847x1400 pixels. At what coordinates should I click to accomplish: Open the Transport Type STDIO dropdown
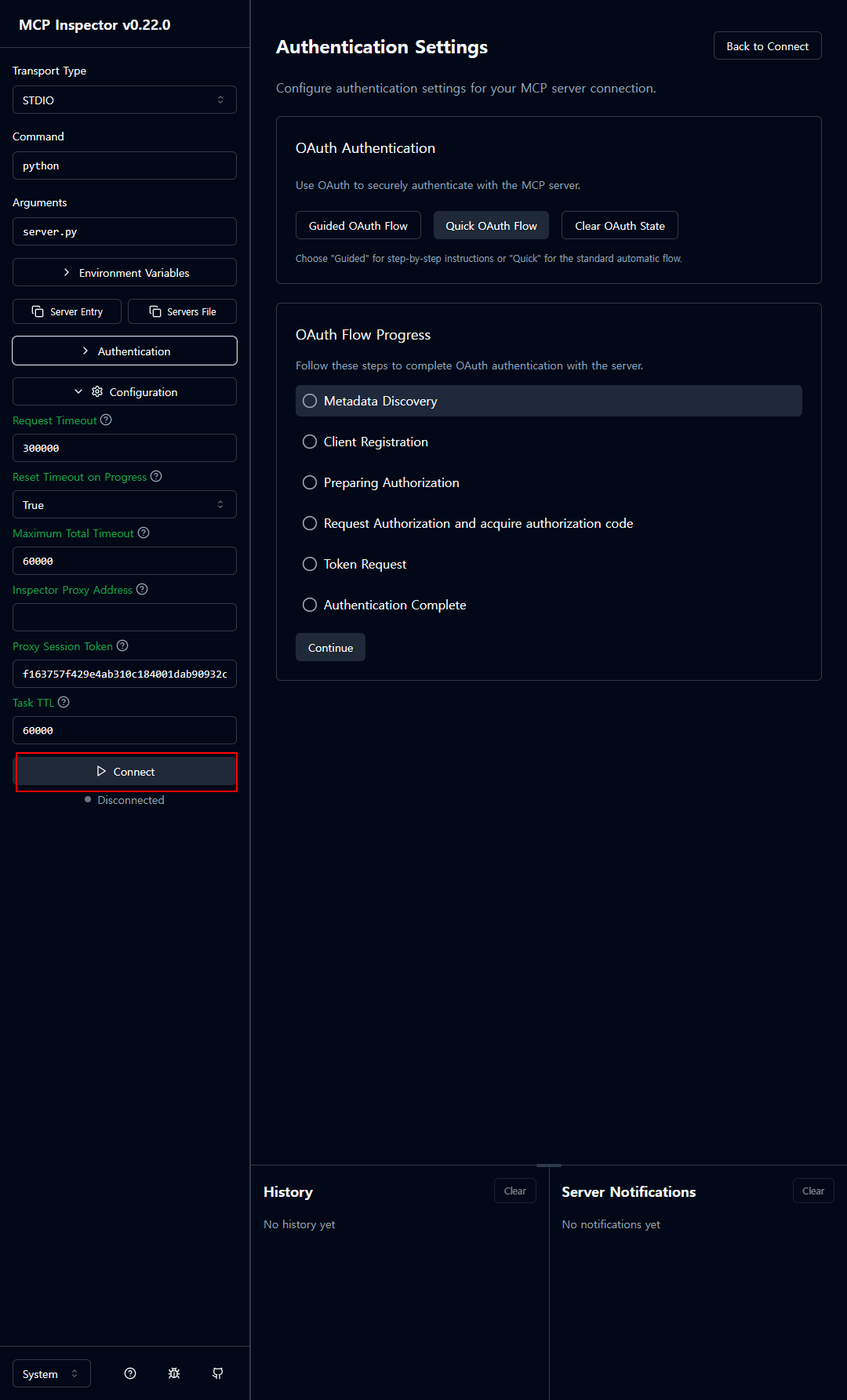point(125,100)
